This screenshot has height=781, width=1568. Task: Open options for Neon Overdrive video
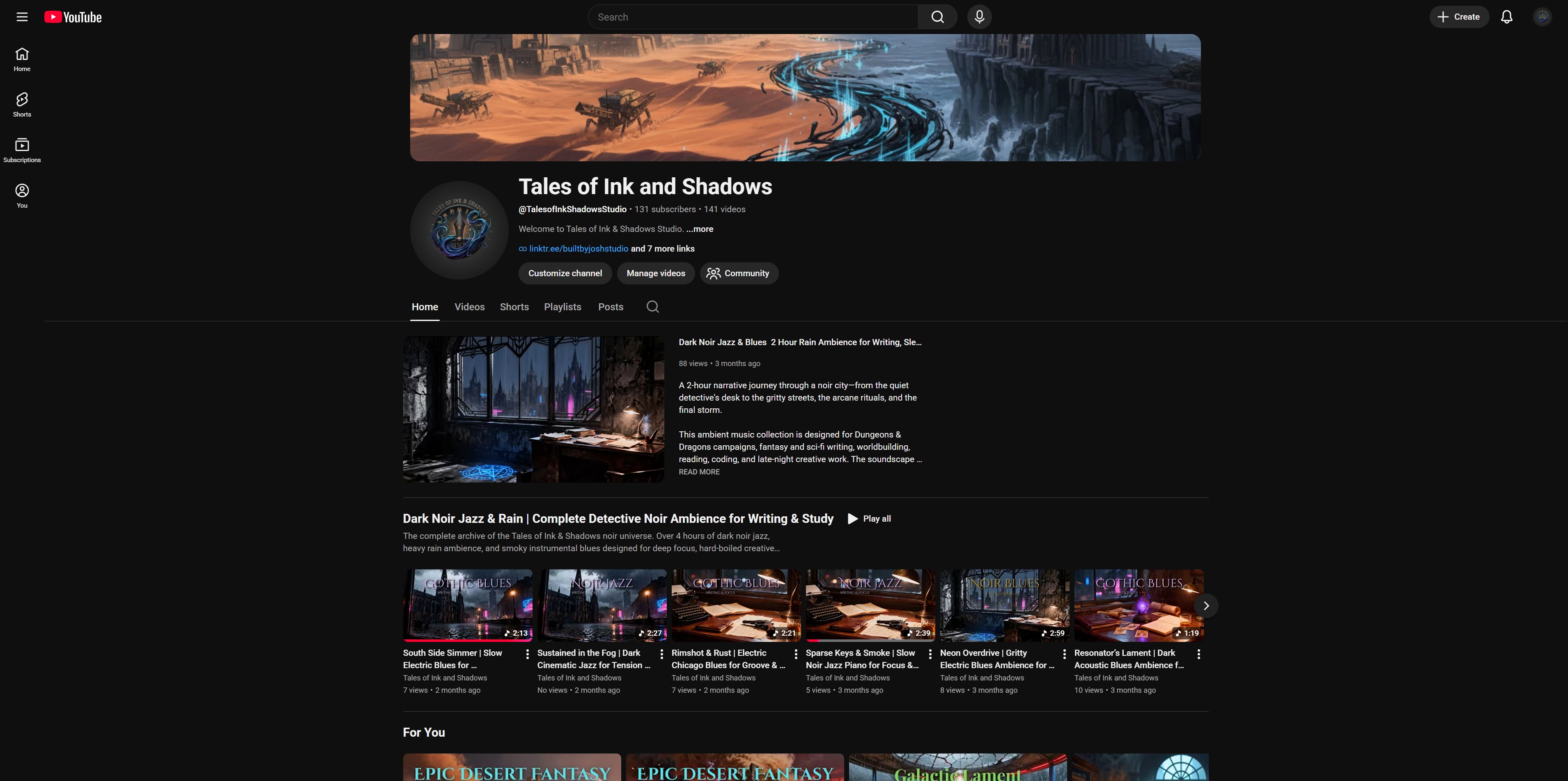pos(1064,654)
